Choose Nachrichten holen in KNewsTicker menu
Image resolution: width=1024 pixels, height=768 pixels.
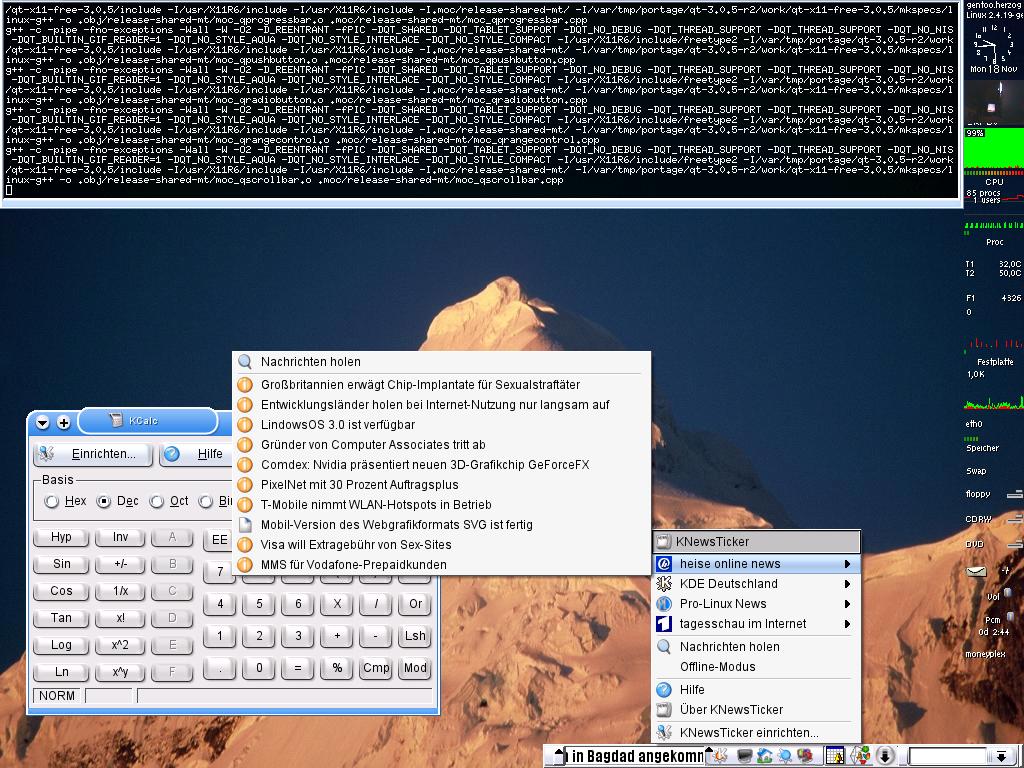(x=756, y=647)
